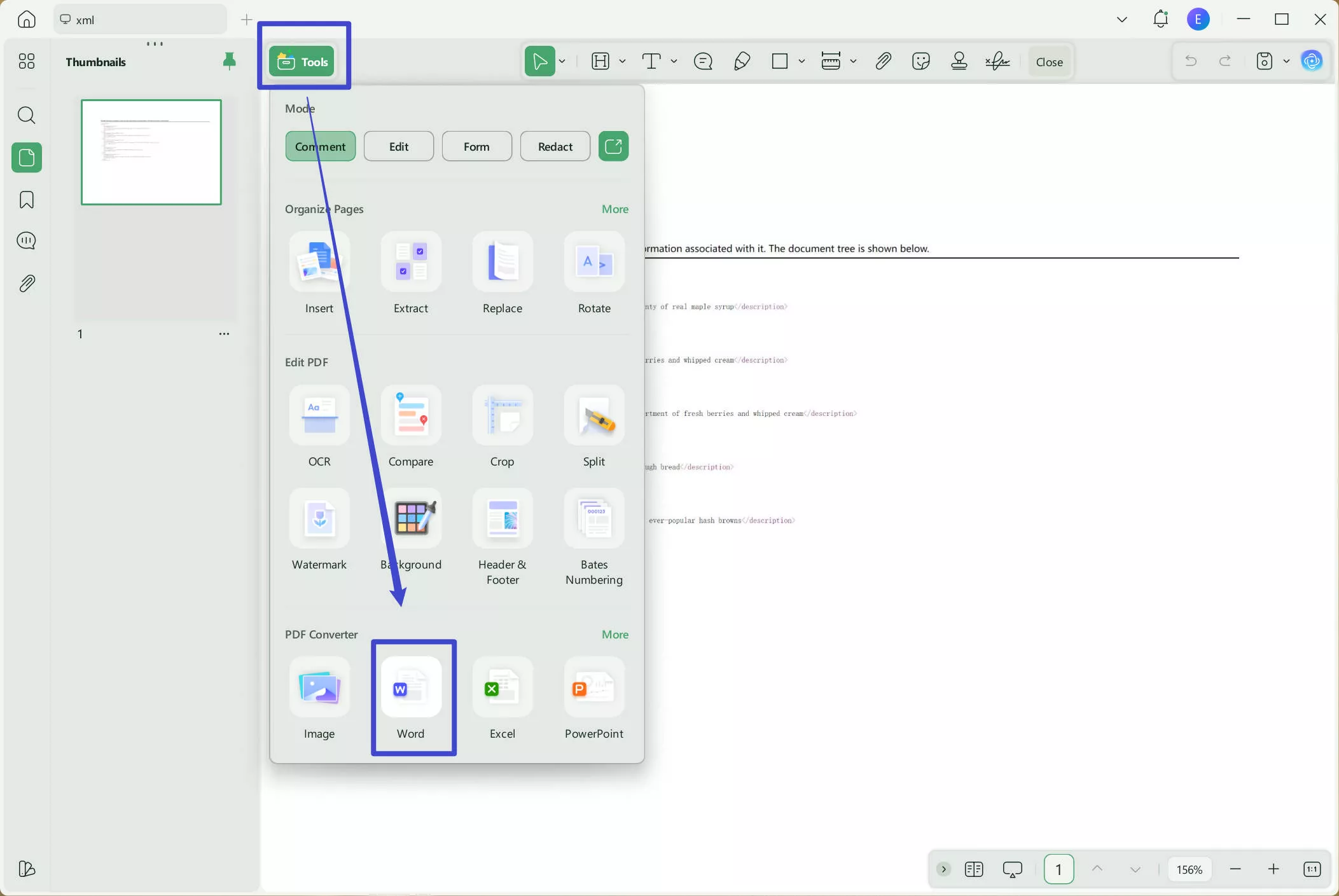Open the save button dropdown arrow
This screenshot has height=896, width=1339.
[1286, 61]
